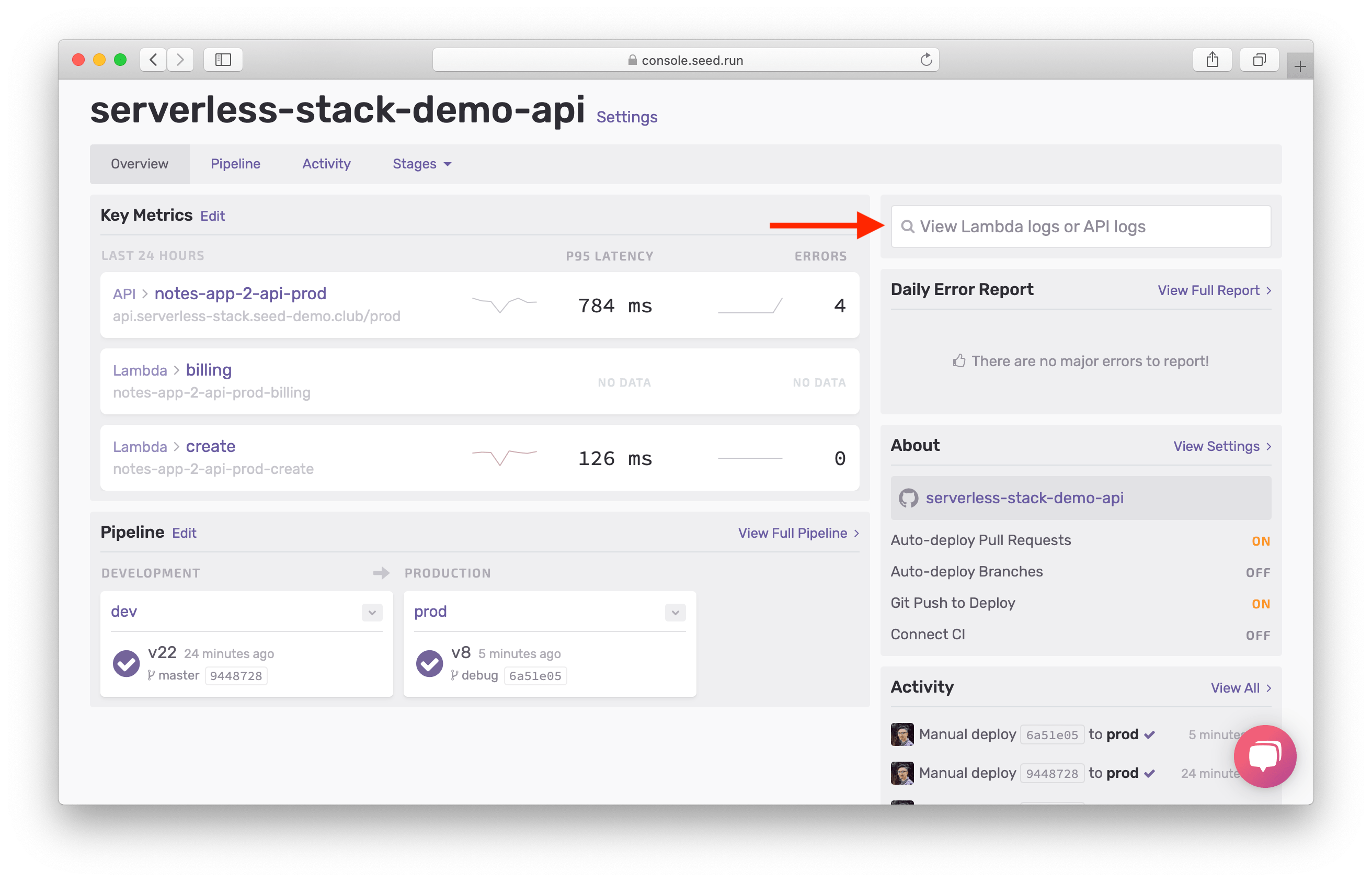1372x882 pixels.
Task: Open the Stages dropdown
Action: (421, 164)
